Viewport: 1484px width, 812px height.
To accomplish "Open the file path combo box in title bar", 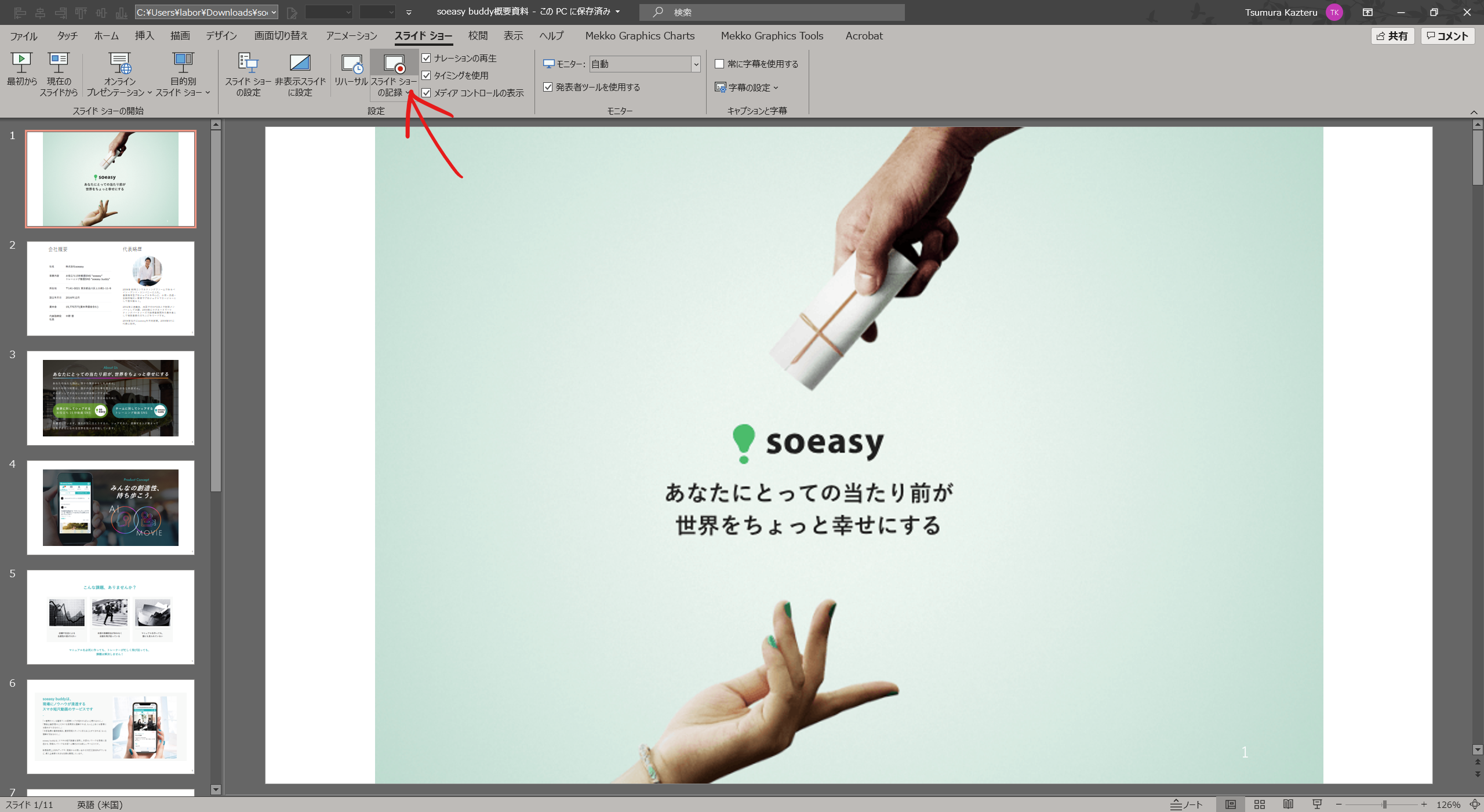I will 206,12.
